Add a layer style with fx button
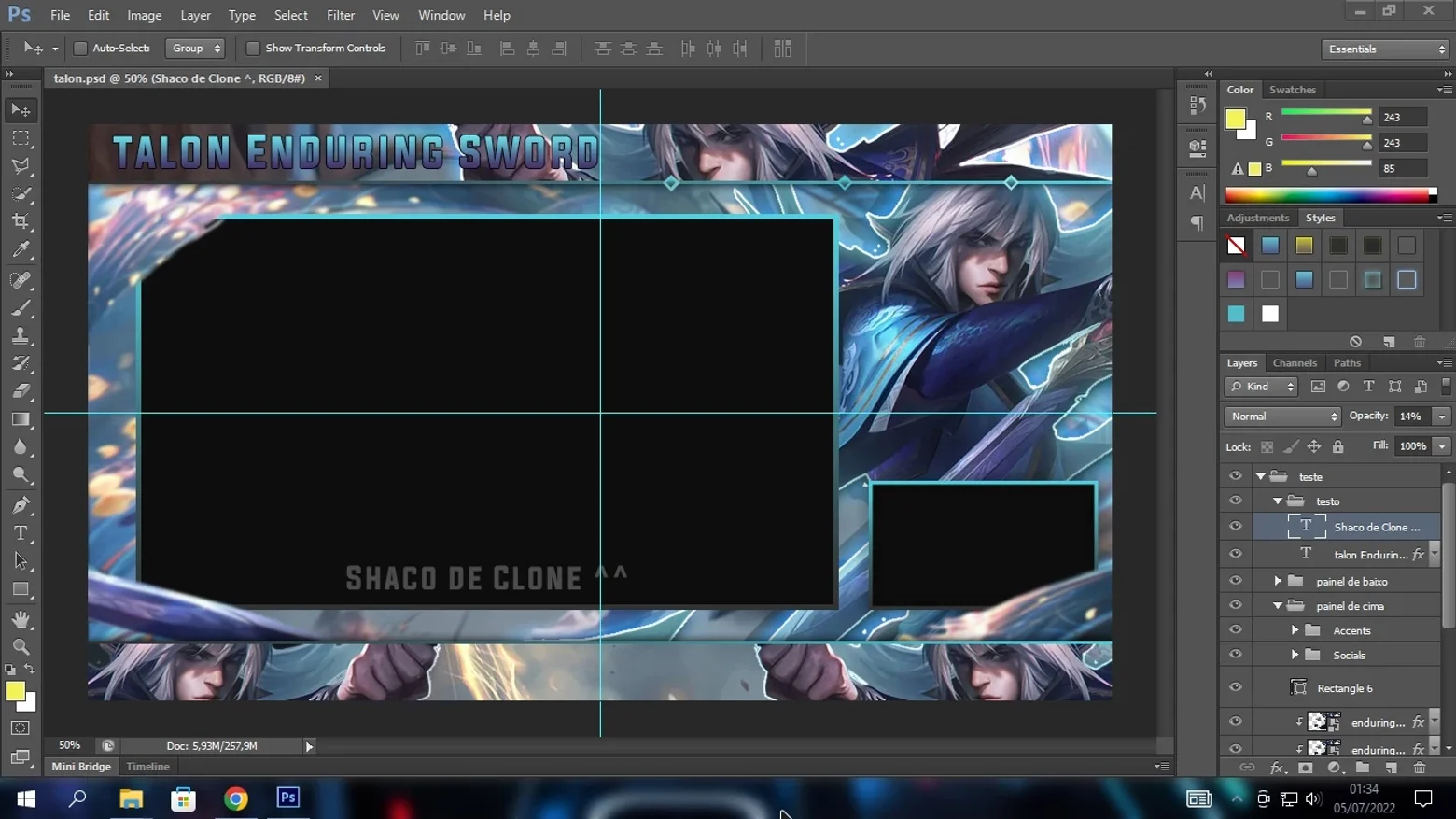 click(x=1277, y=768)
